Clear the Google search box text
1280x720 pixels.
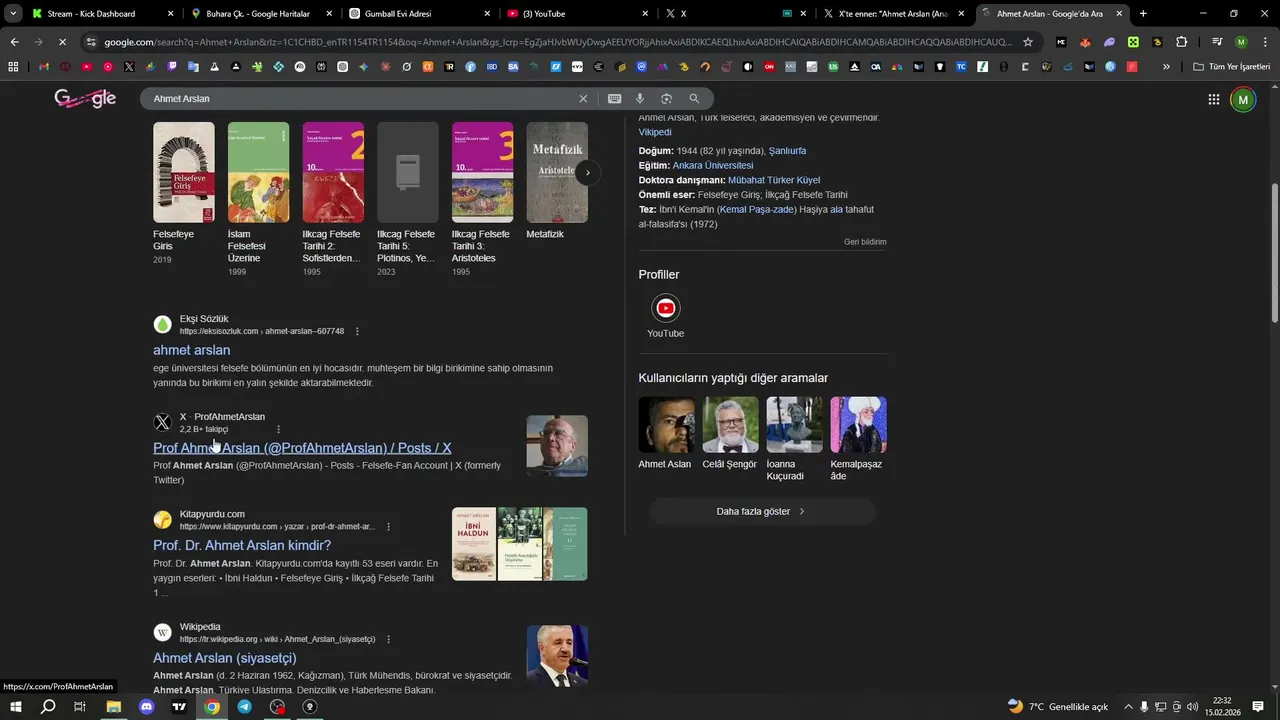tap(583, 99)
